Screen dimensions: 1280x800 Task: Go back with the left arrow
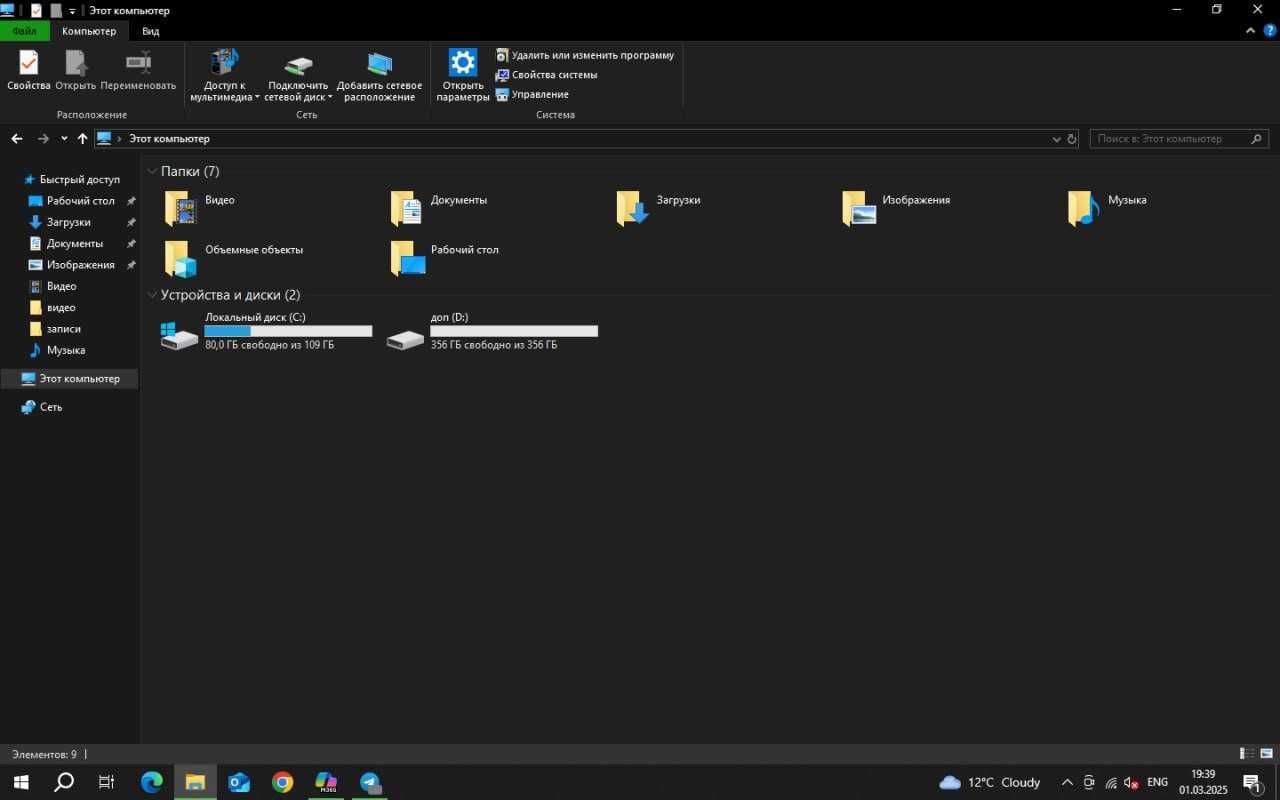17,139
